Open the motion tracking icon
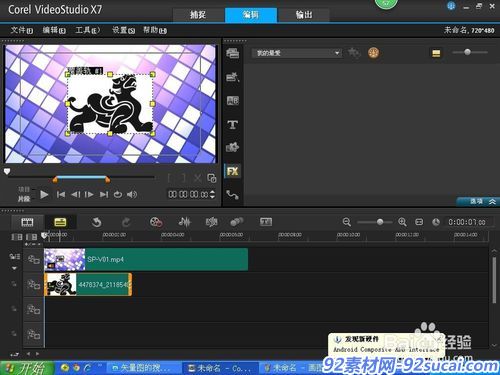The image size is (500, 375). (x=237, y=222)
